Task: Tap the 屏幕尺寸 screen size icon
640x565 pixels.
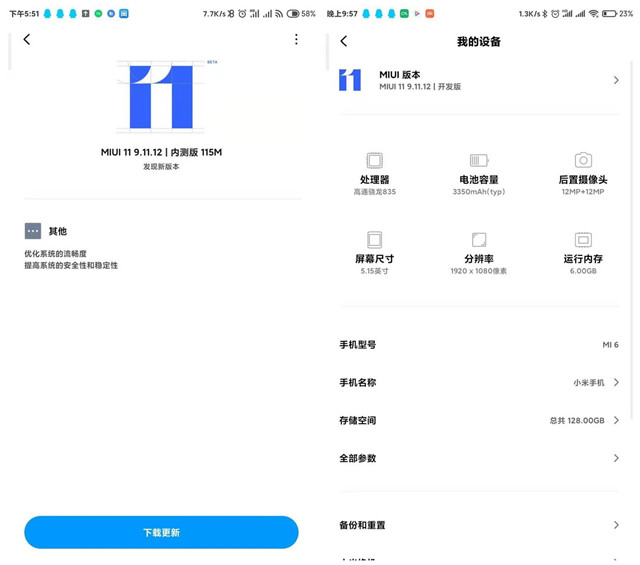Action: click(374, 240)
